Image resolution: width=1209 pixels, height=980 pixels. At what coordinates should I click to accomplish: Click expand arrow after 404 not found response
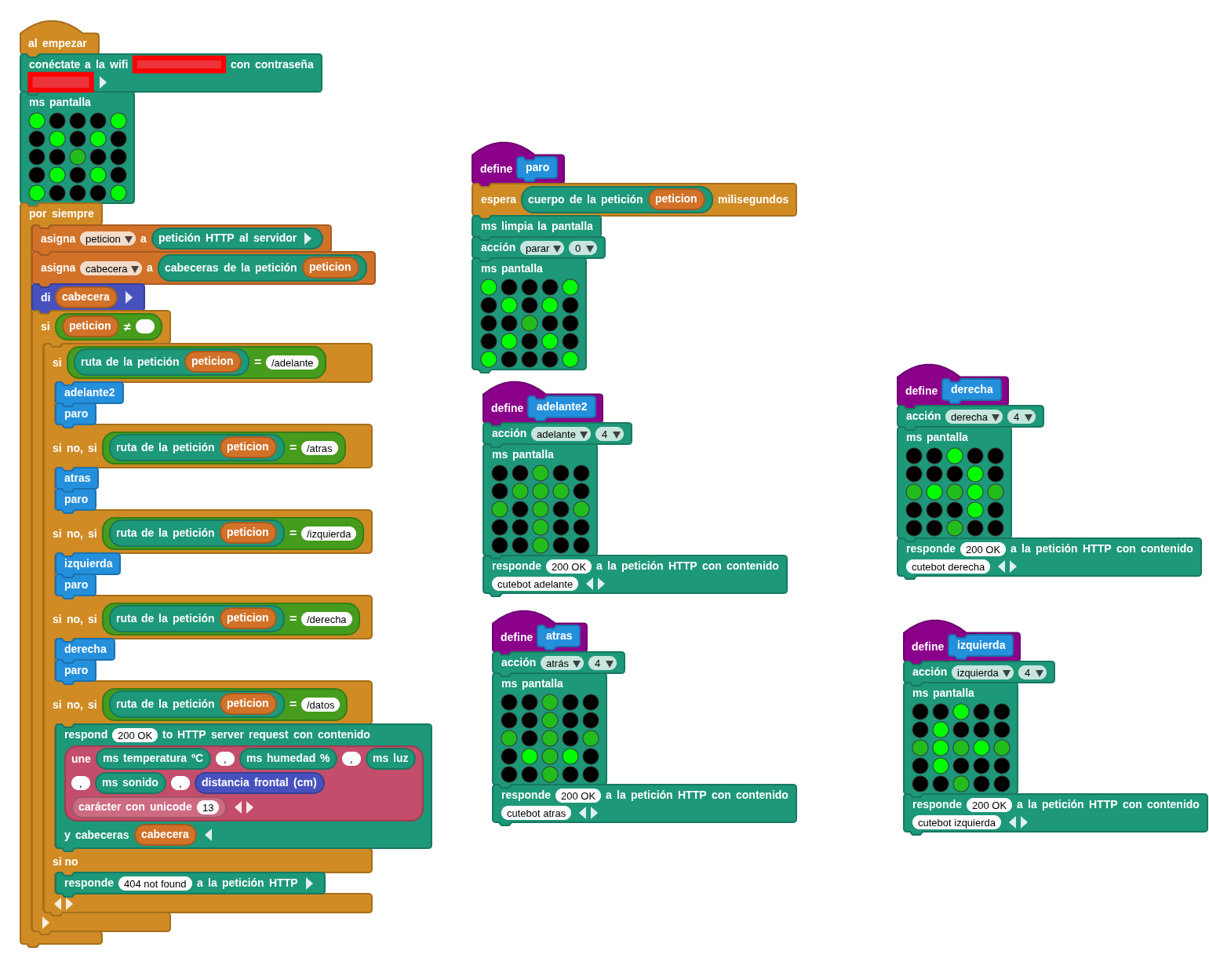[x=309, y=883]
